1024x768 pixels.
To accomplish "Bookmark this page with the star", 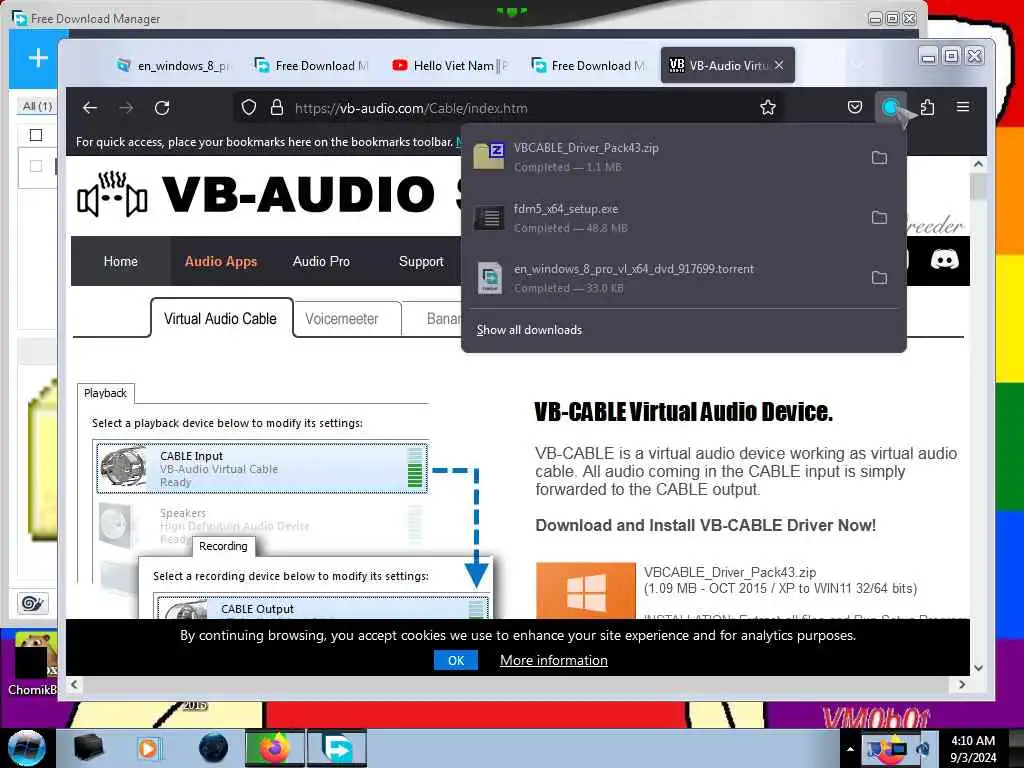I will (768, 108).
